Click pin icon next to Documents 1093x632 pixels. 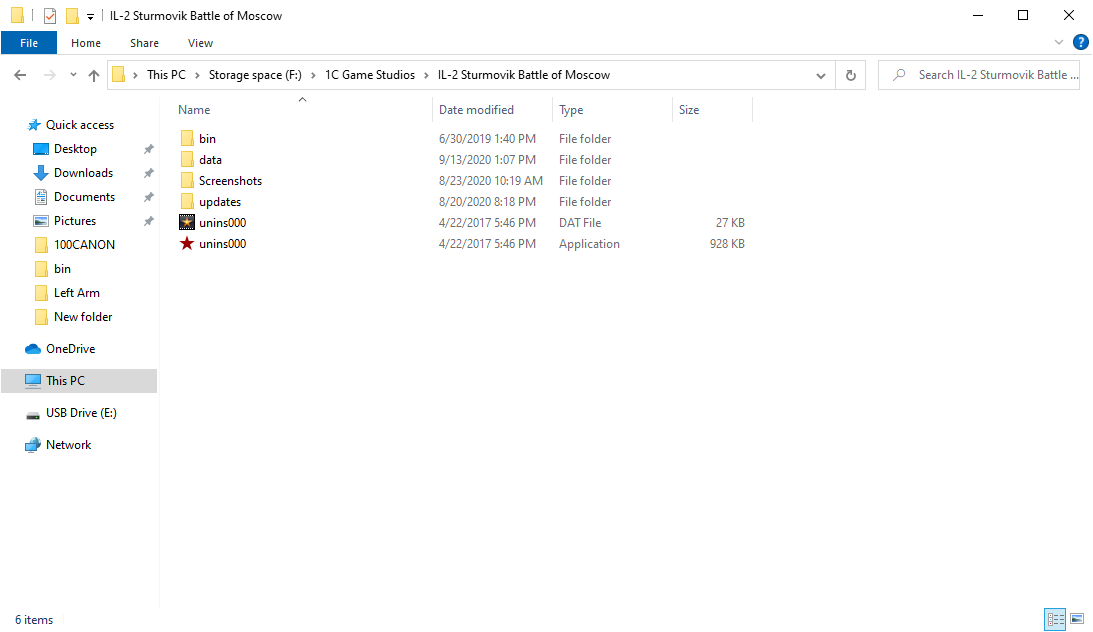coord(148,197)
